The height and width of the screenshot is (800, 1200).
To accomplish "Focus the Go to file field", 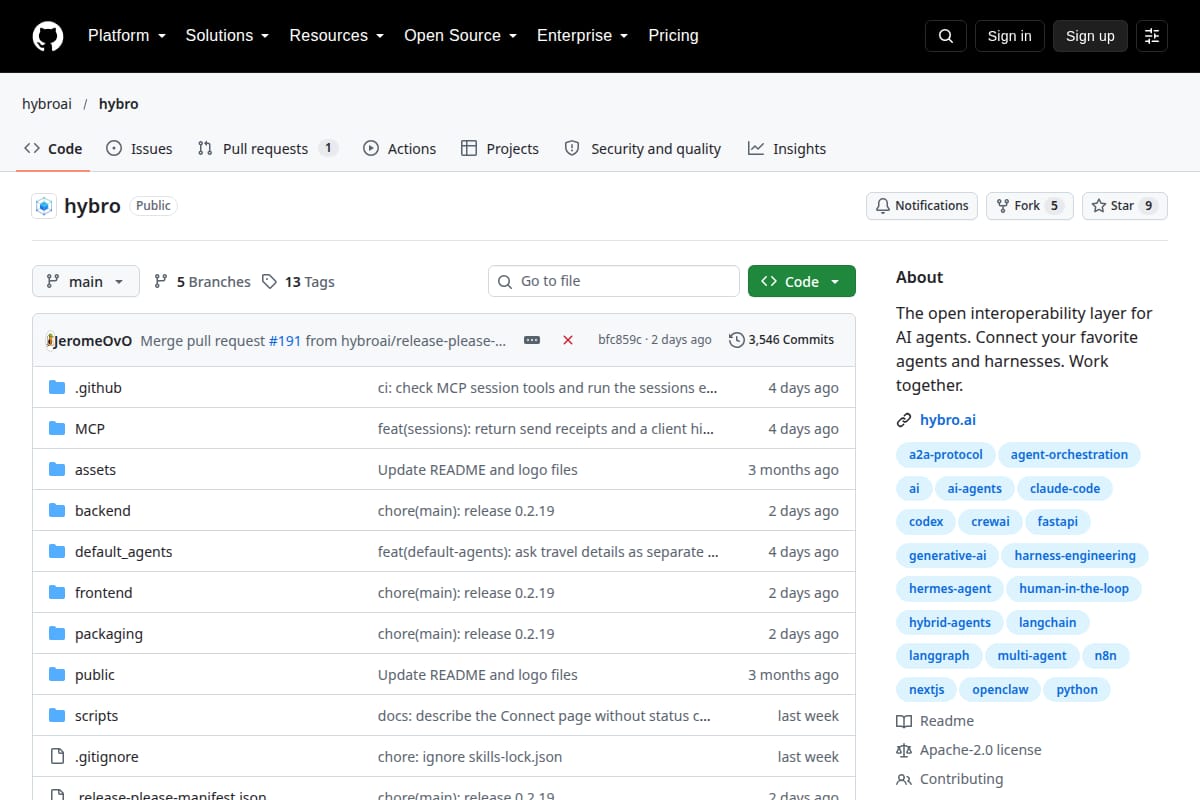I will coord(614,282).
